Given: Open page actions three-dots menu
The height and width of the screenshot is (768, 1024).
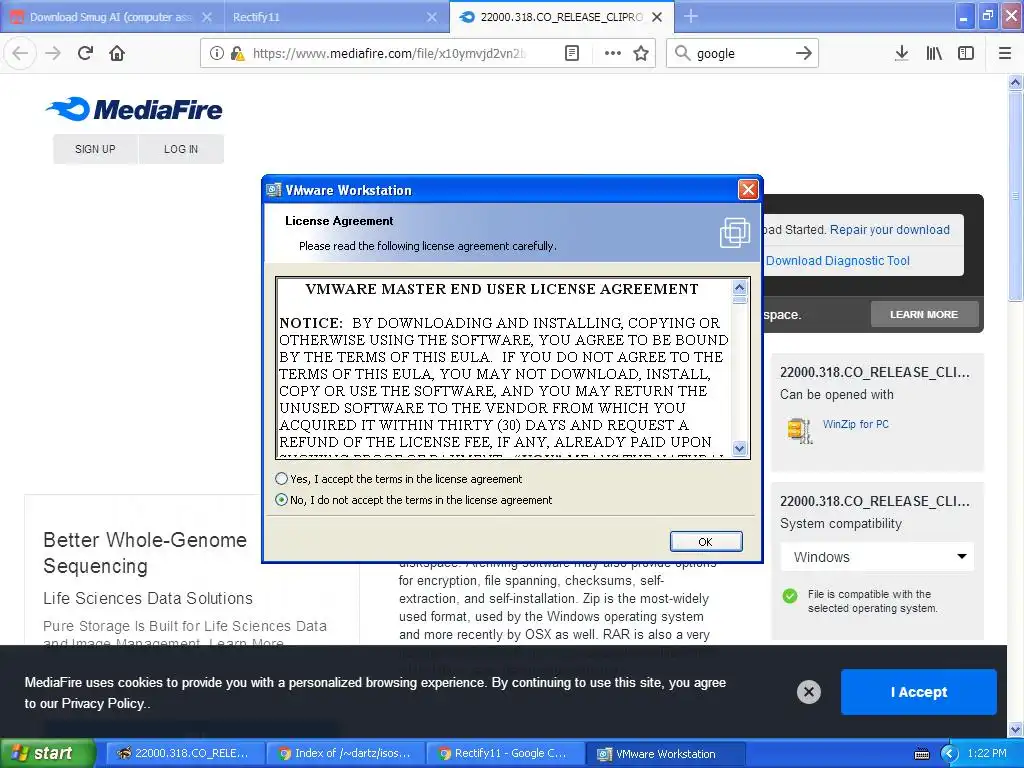Looking at the screenshot, I should [x=613, y=53].
